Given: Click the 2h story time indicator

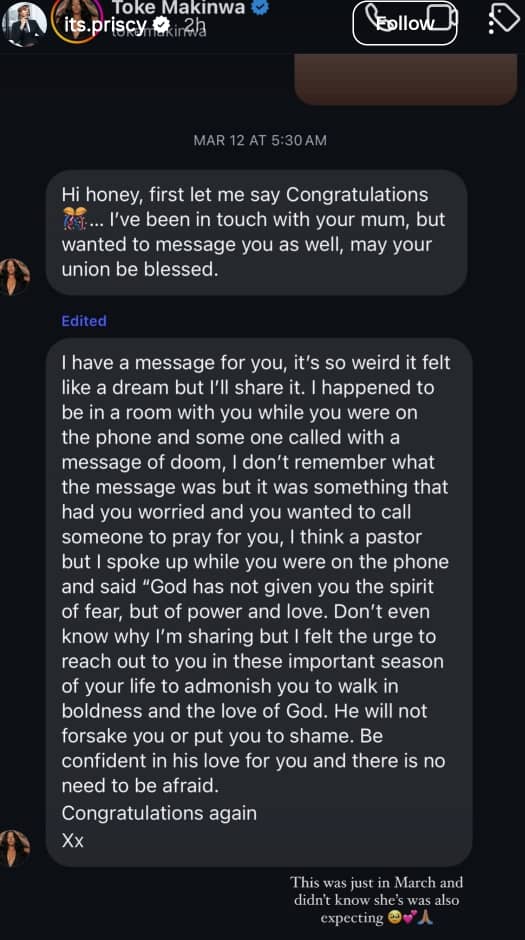Looking at the screenshot, I should (x=194, y=25).
